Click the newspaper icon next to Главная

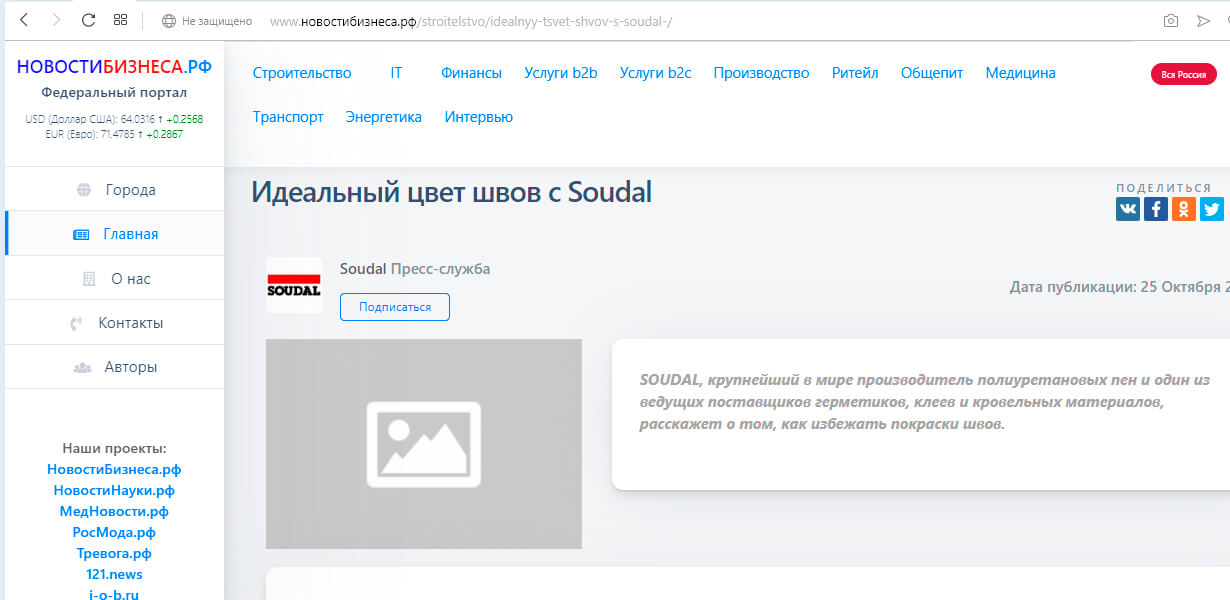tap(81, 234)
